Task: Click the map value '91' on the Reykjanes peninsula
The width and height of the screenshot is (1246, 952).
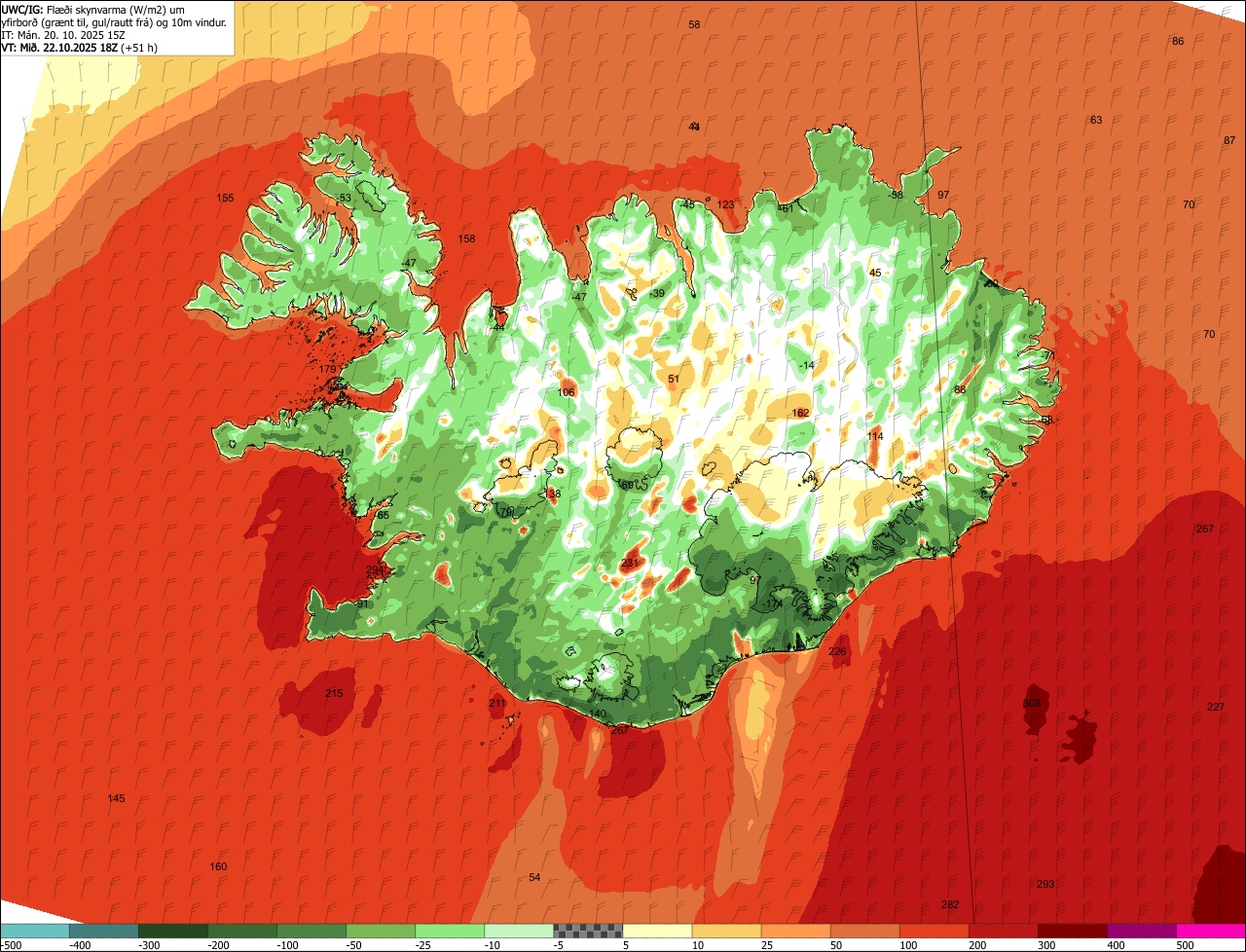Action: pyautogui.click(x=363, y=604)
